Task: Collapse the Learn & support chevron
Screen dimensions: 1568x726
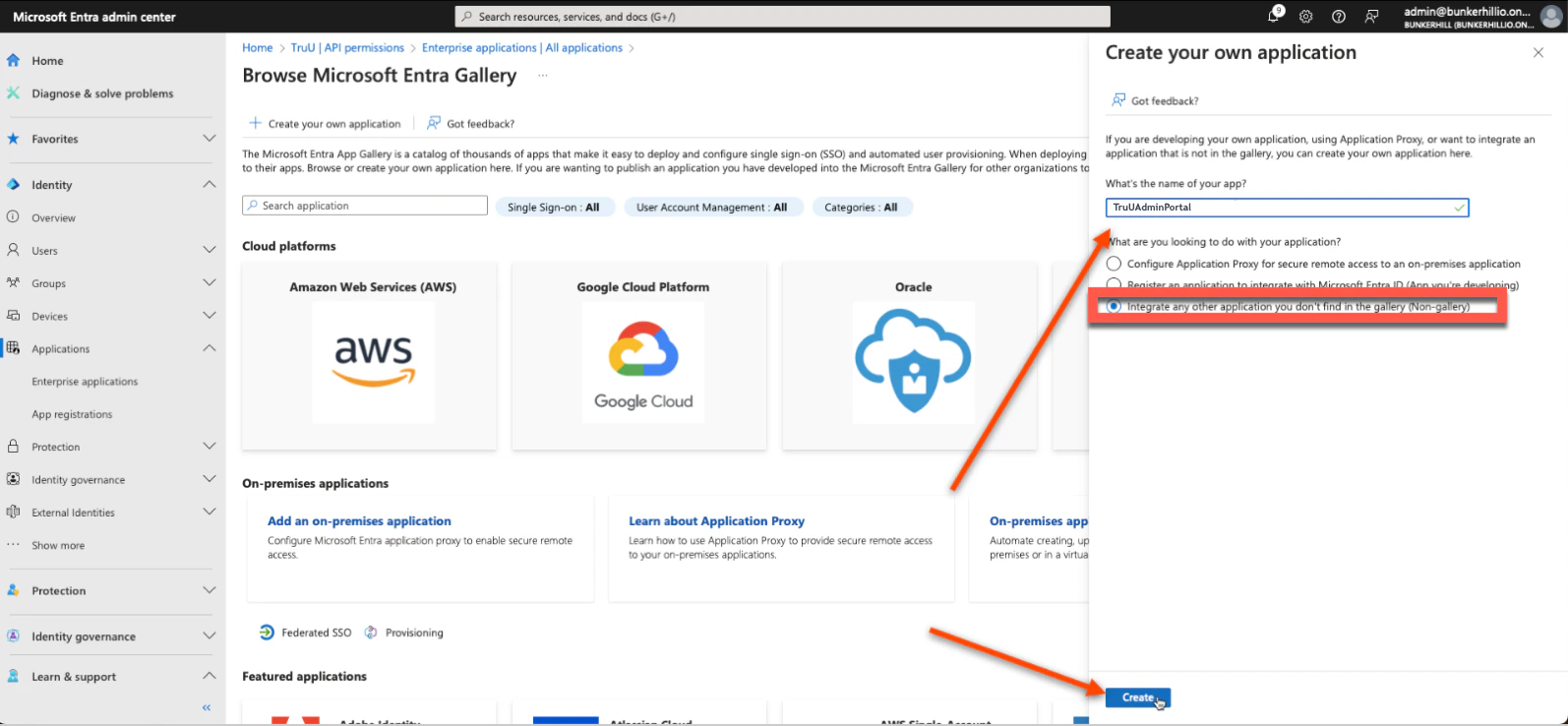Action: (209, 676)
